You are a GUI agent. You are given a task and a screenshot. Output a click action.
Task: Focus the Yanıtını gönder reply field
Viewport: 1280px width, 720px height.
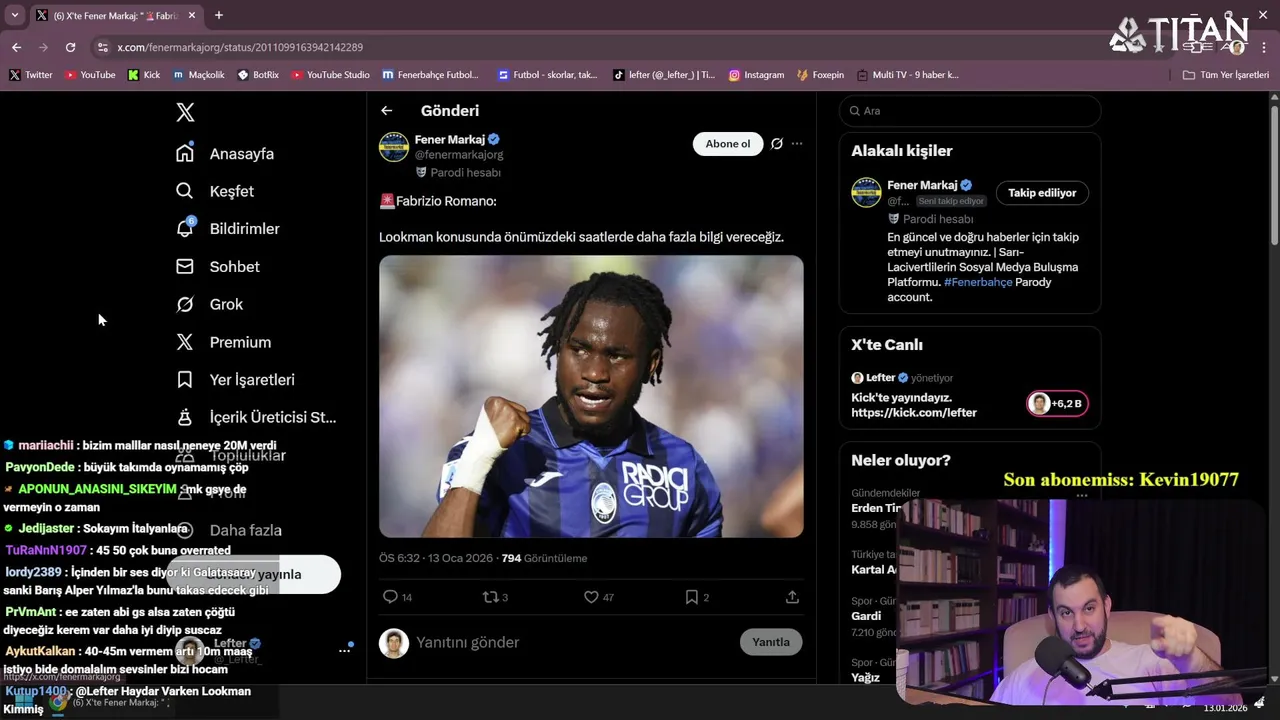(570, 642)
